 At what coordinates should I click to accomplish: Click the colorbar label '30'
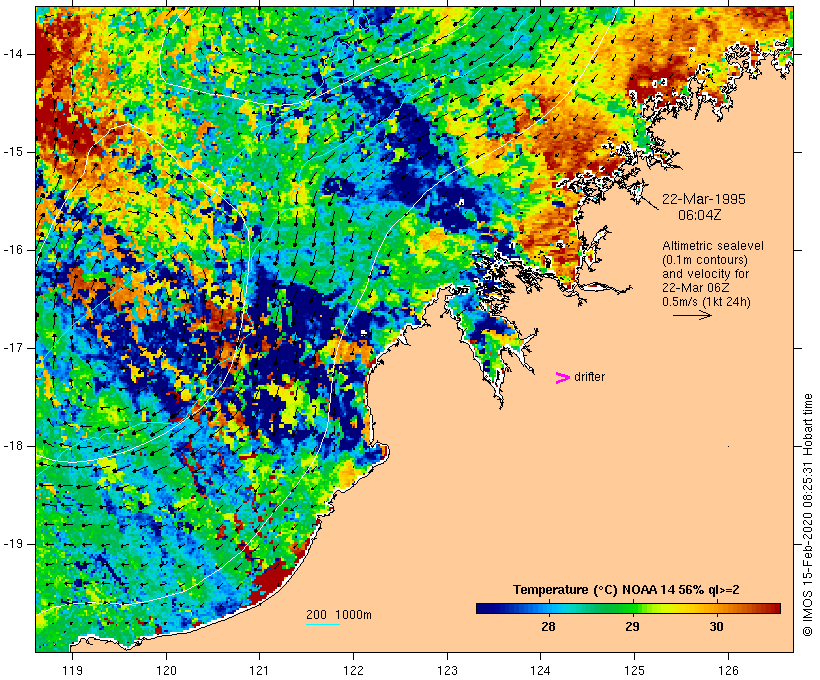point(716,626)
